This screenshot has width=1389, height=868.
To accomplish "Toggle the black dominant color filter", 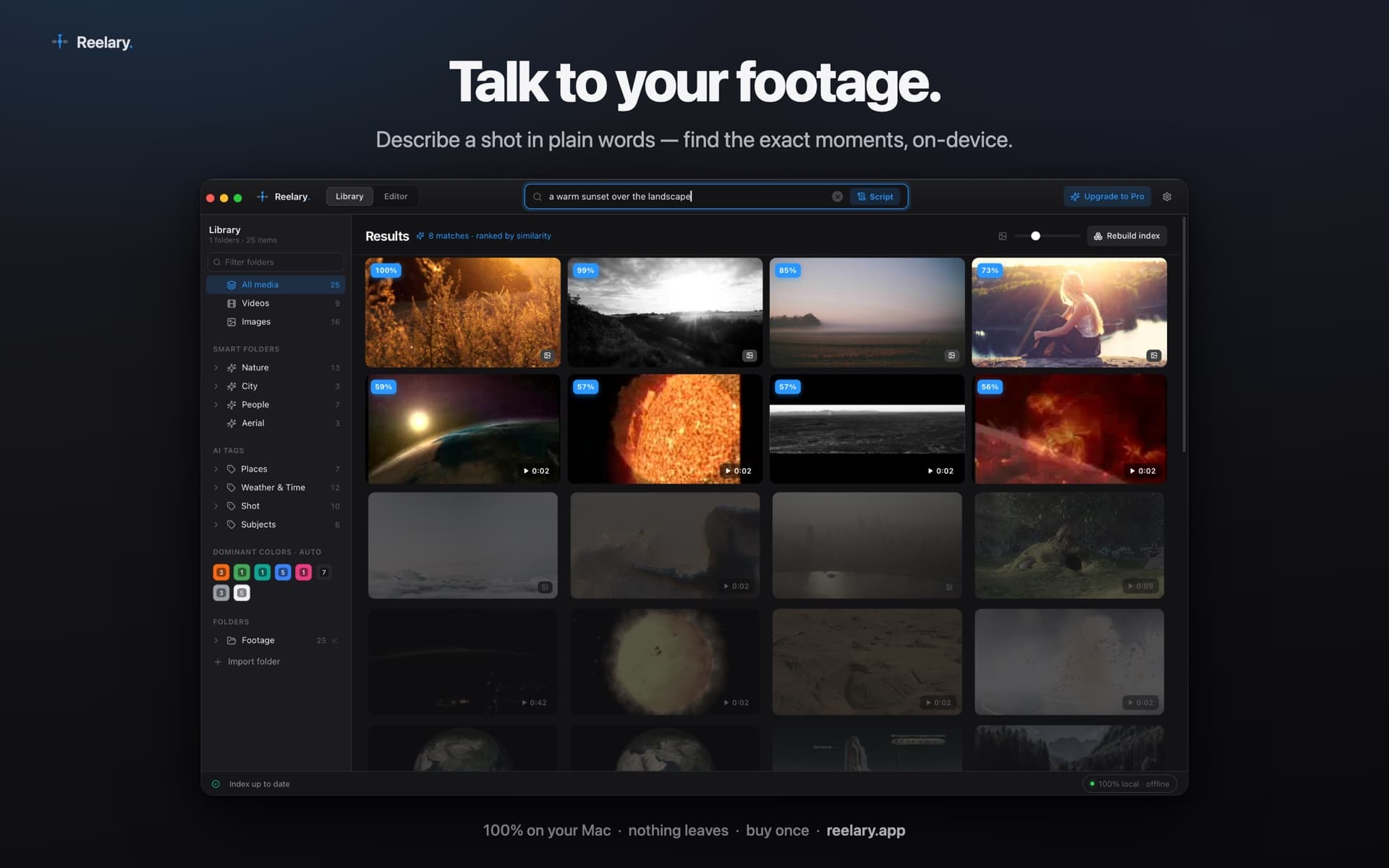I will (324, 572).
